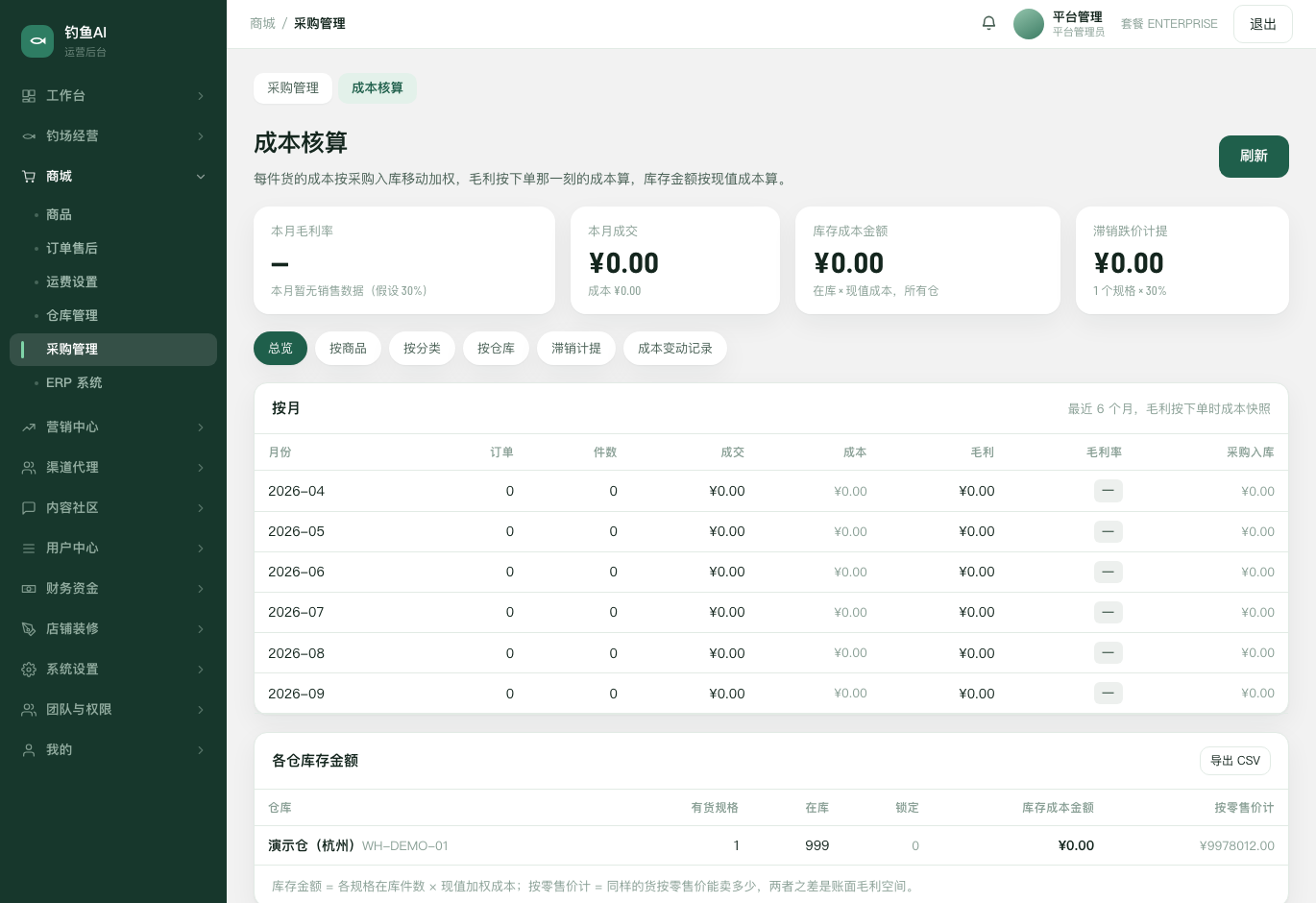
Task: Click the 店铺装修 brush icon
Action: coord(29,629)
